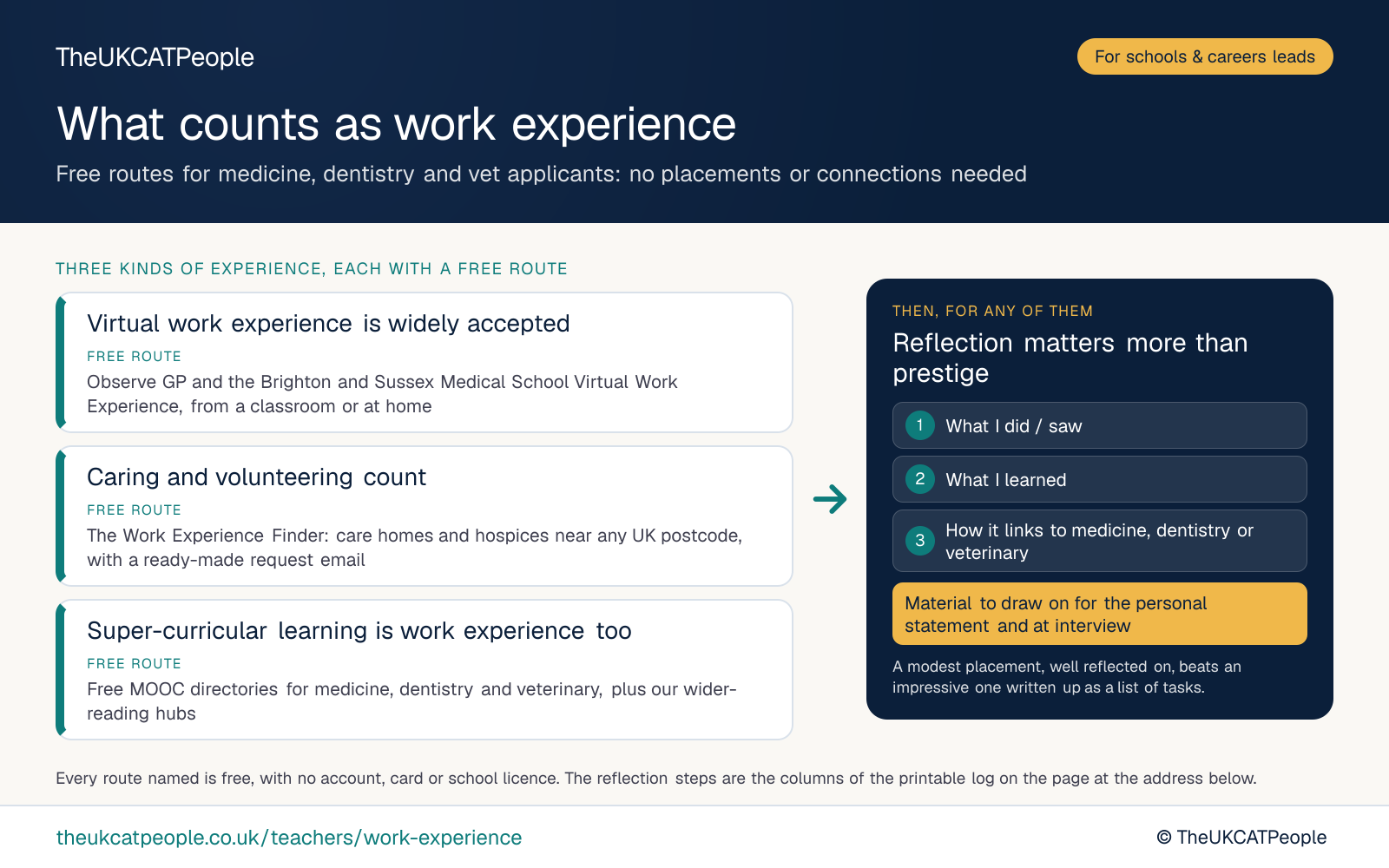The width and height of the screenshot is (1389, 868).
Task: Select 'Super-curricular learning is work experience too'
Action: pyautogui.click(x=359, y=631)
